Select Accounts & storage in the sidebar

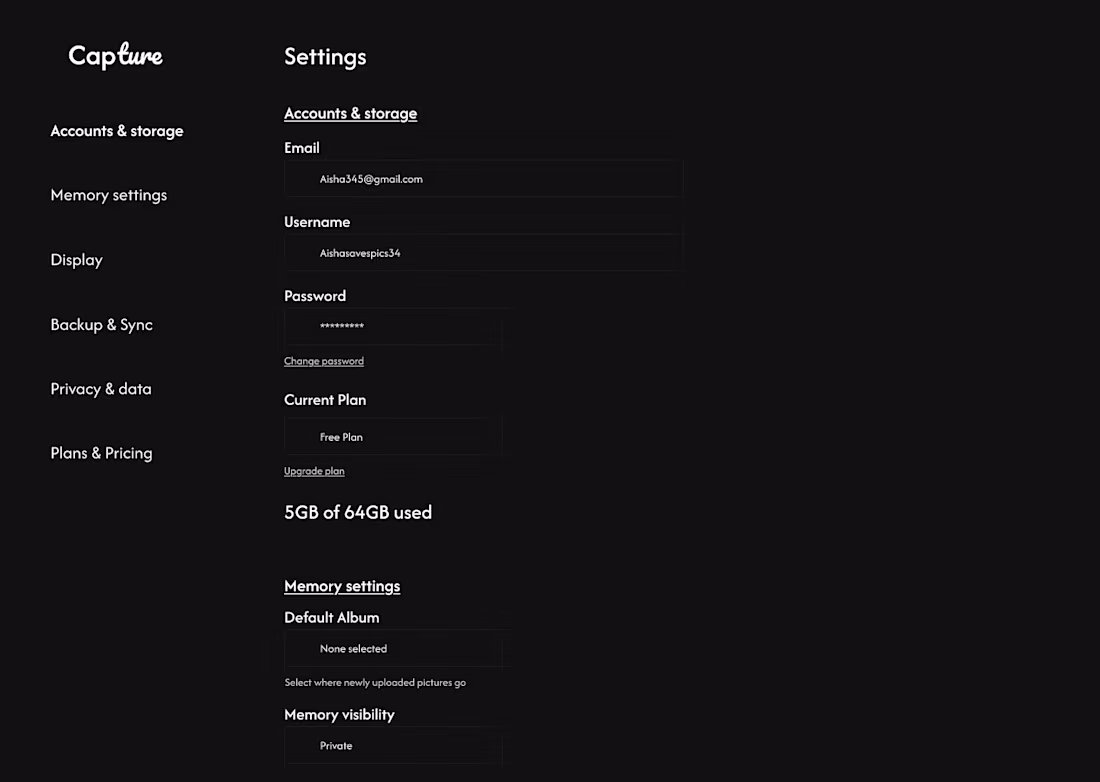pyautogui.click(x=117, y=131)
